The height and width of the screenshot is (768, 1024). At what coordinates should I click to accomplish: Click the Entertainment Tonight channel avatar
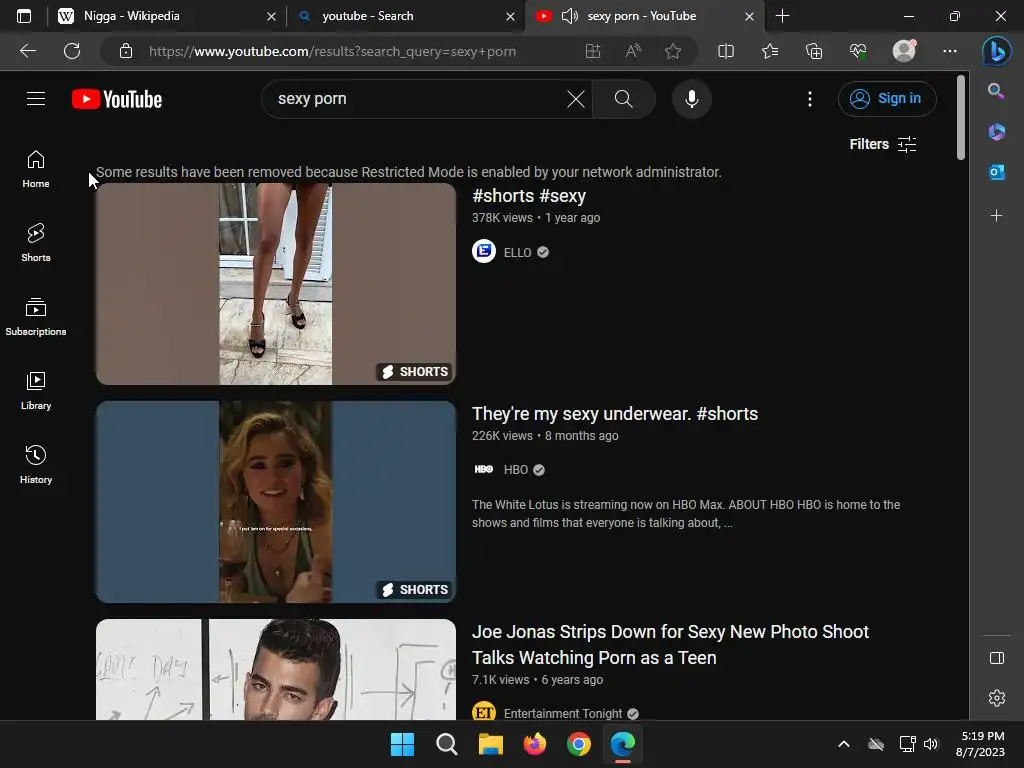[x=484, y=711]
